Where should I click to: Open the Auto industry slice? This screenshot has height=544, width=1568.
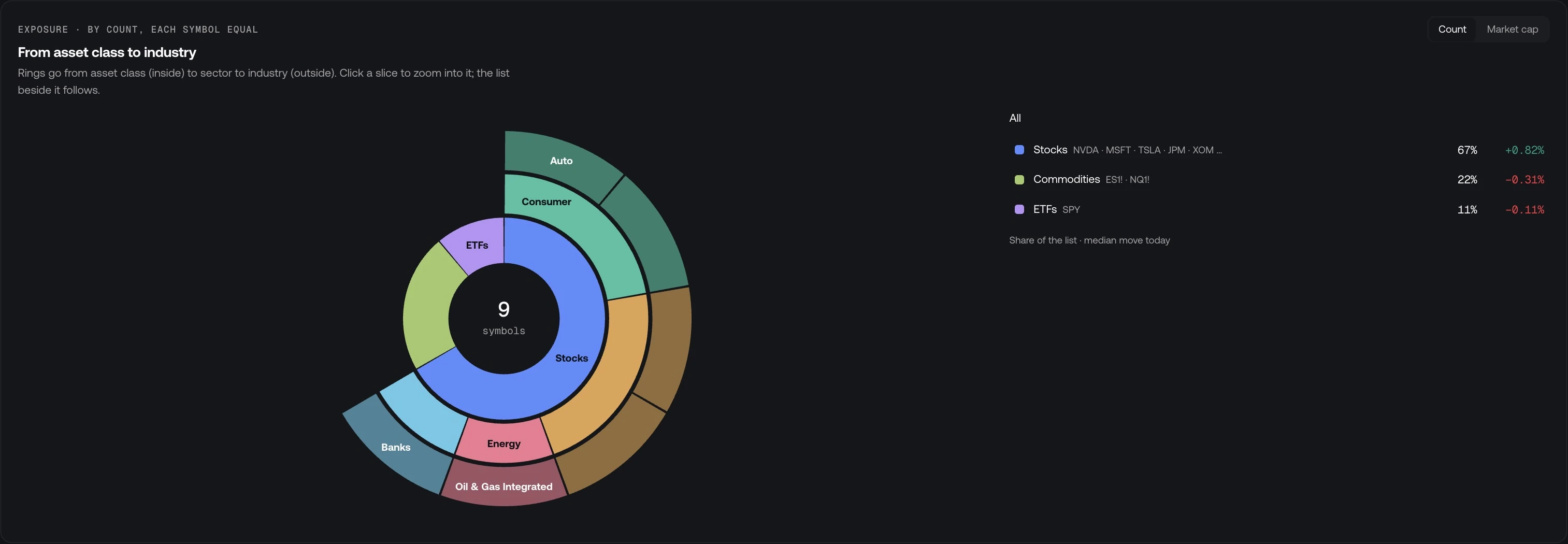[x=560, y=161]
